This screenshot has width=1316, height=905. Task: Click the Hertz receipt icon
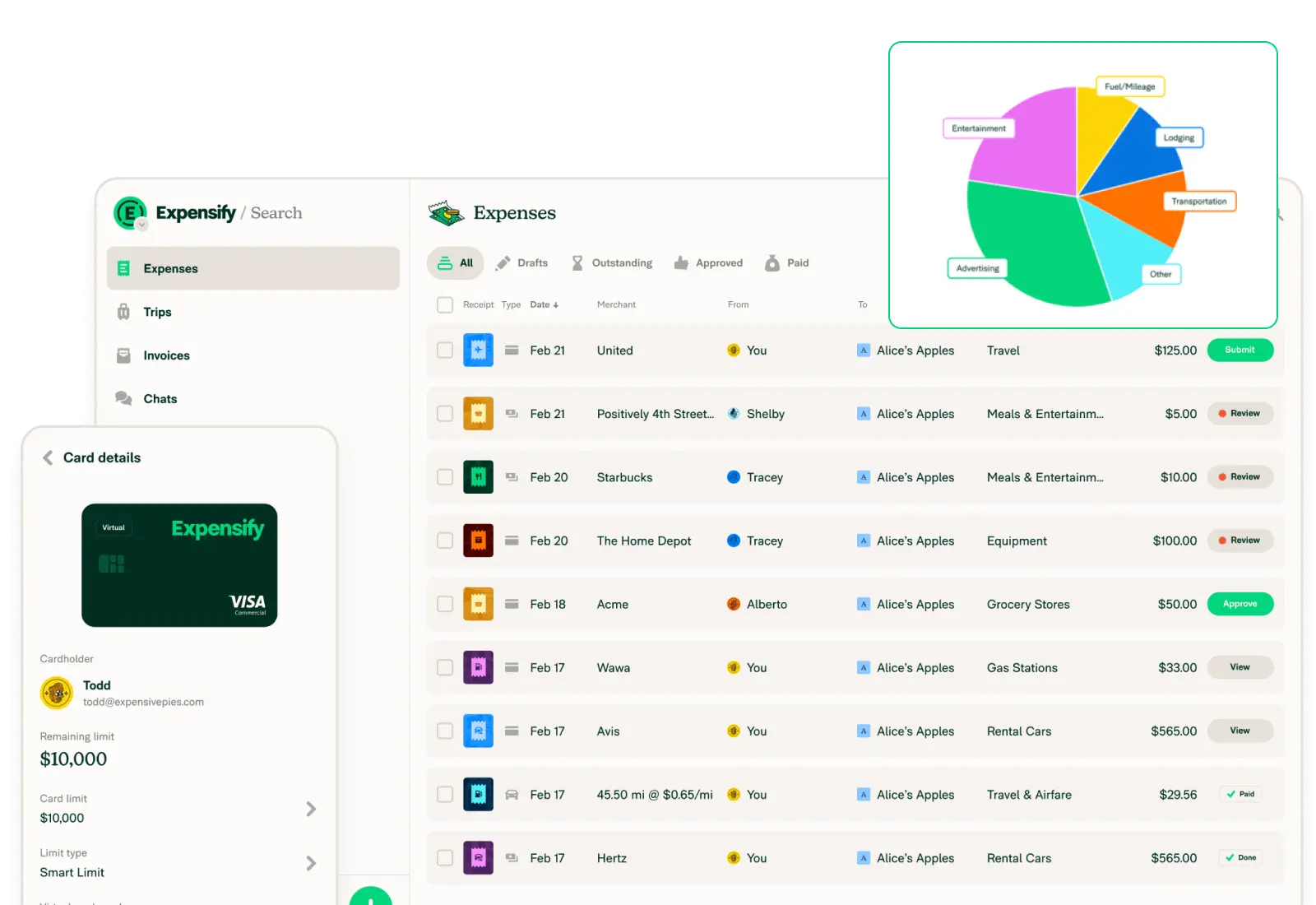[x=478, y=857]
